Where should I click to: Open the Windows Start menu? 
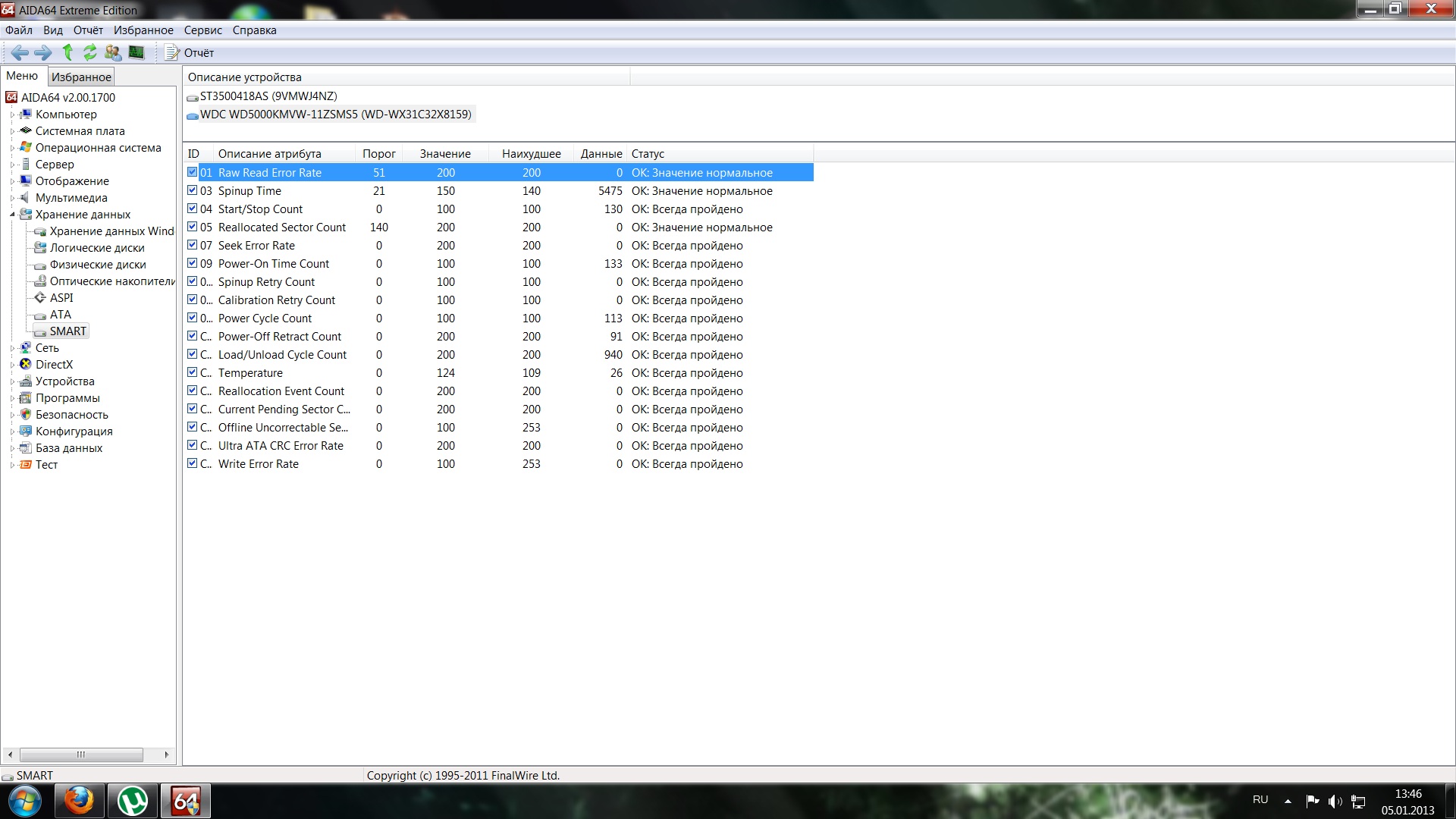25,801
